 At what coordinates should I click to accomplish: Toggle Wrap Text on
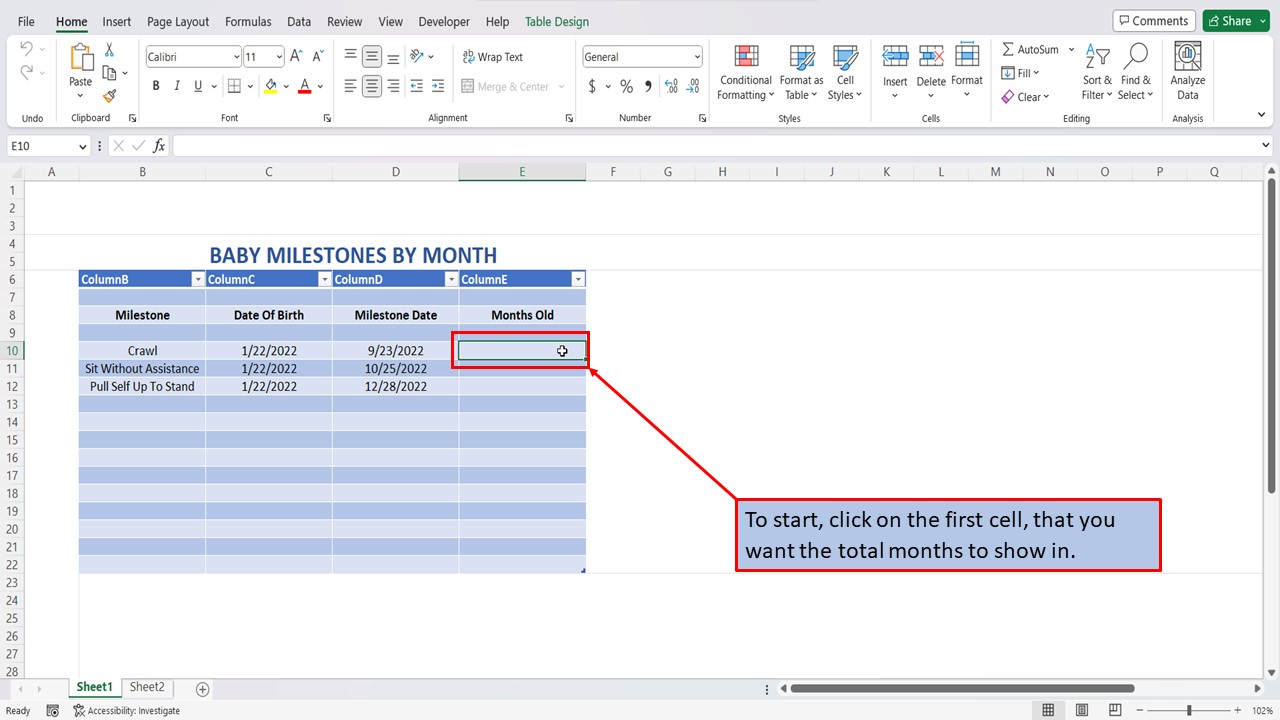pos(492,57)
